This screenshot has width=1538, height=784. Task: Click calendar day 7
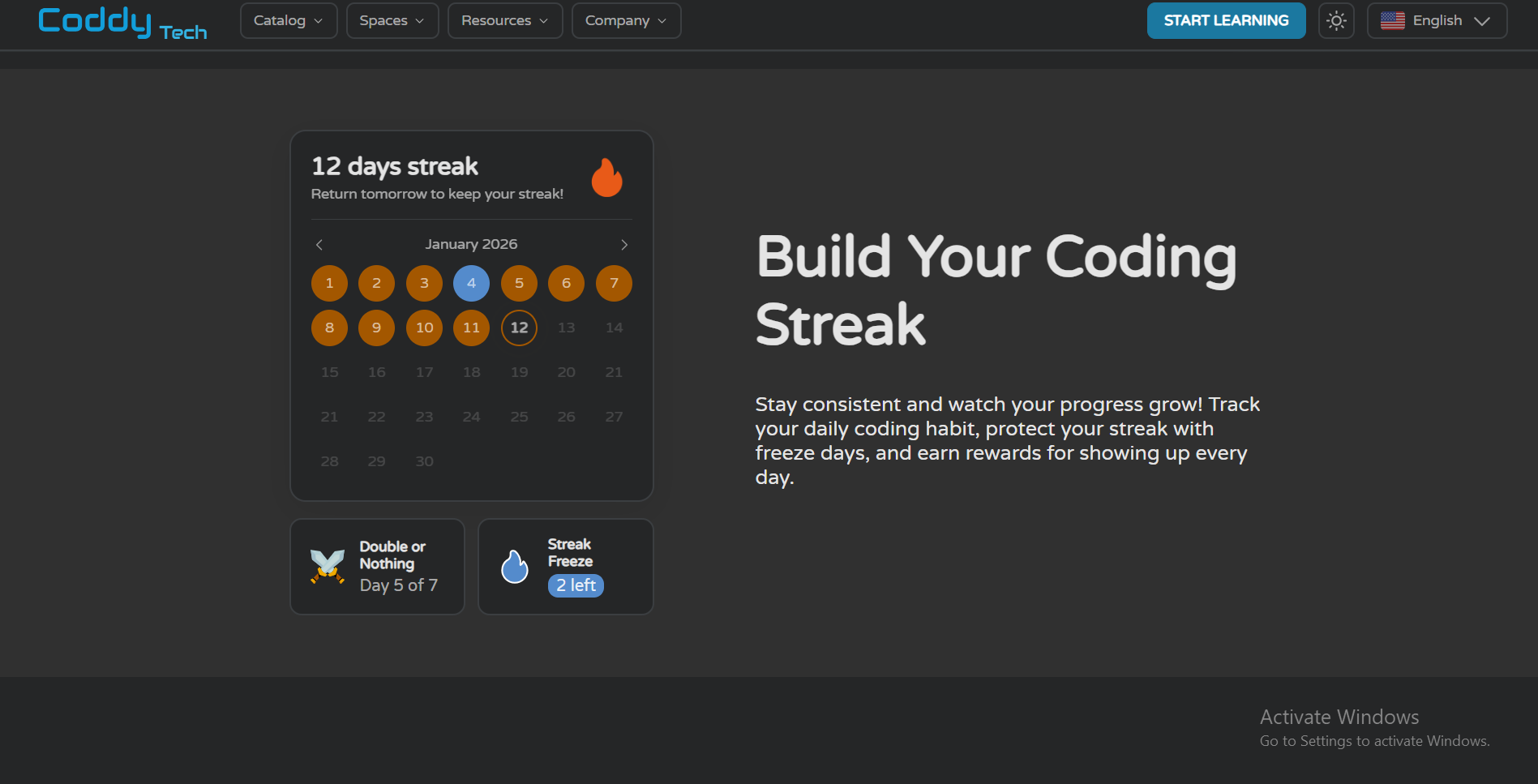(x=614, y=283)
